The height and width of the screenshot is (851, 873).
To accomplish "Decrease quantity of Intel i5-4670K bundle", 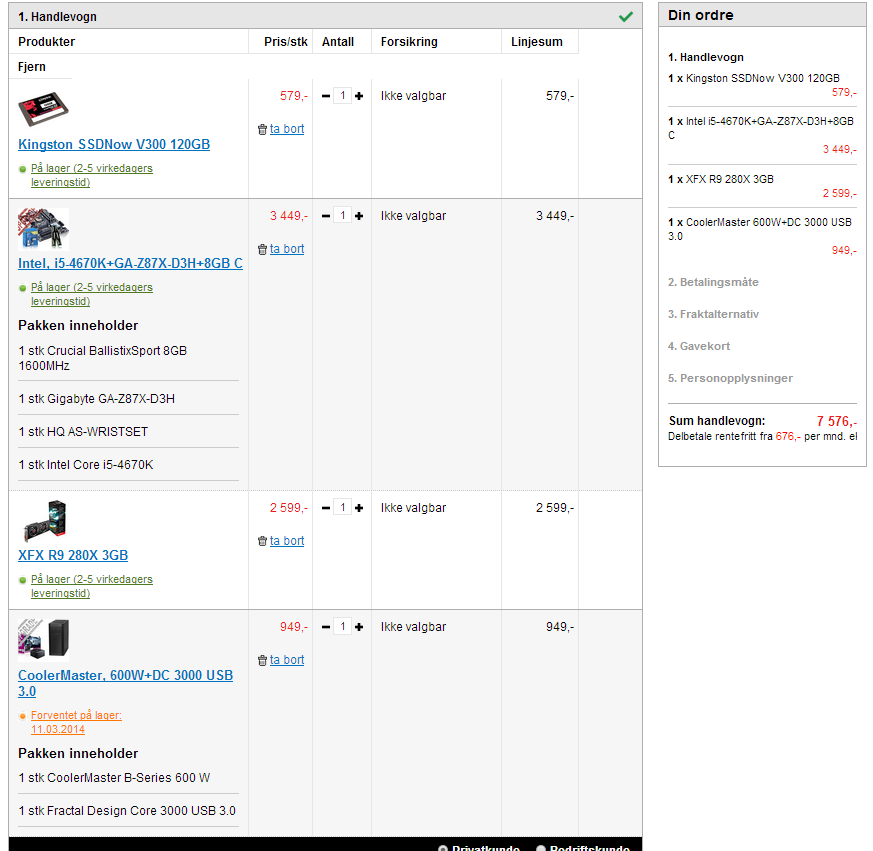I will point(326,216).
